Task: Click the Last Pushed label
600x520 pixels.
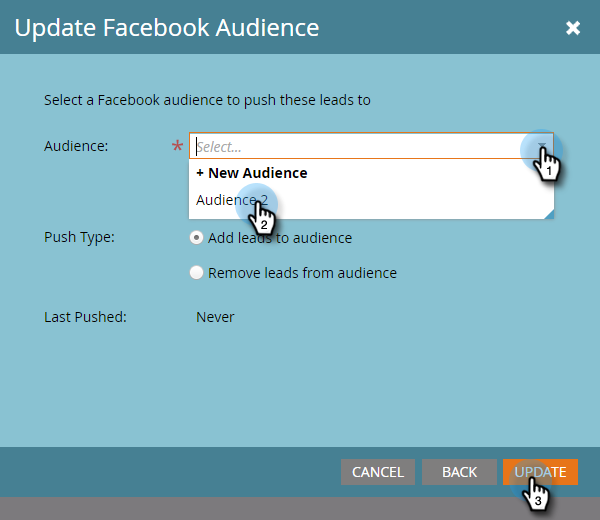Action: 85,317
